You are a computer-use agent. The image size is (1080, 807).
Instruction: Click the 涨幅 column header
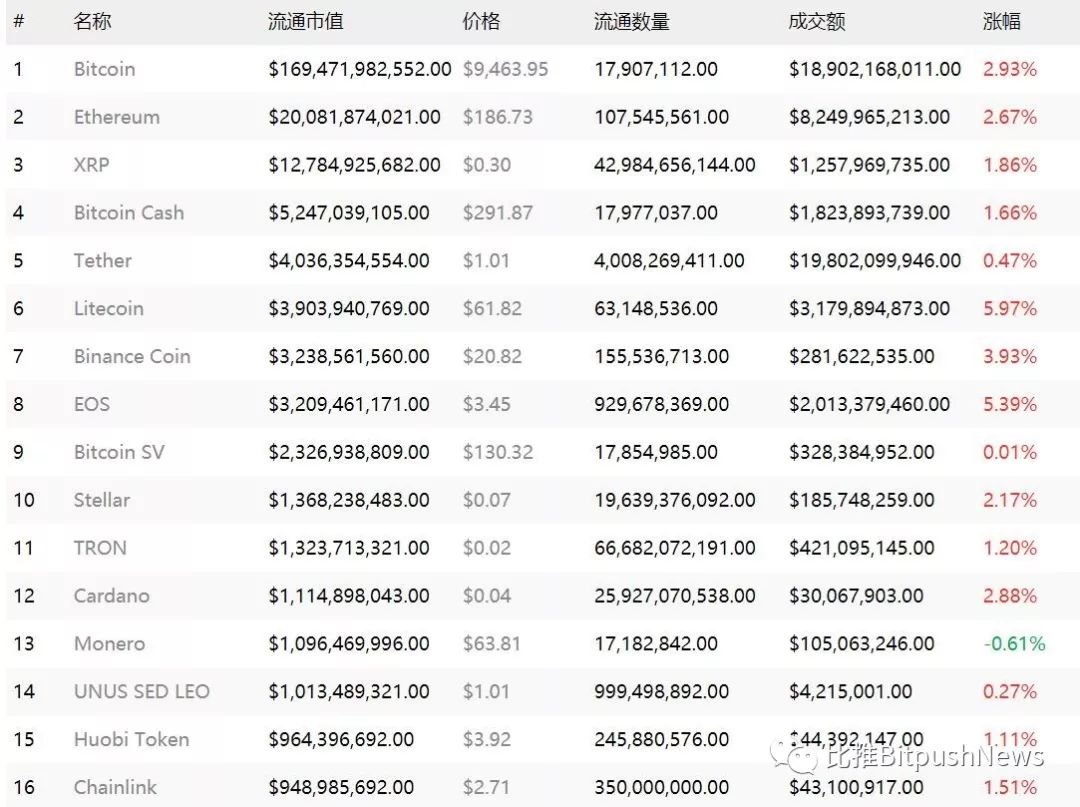coord(1002,21)
